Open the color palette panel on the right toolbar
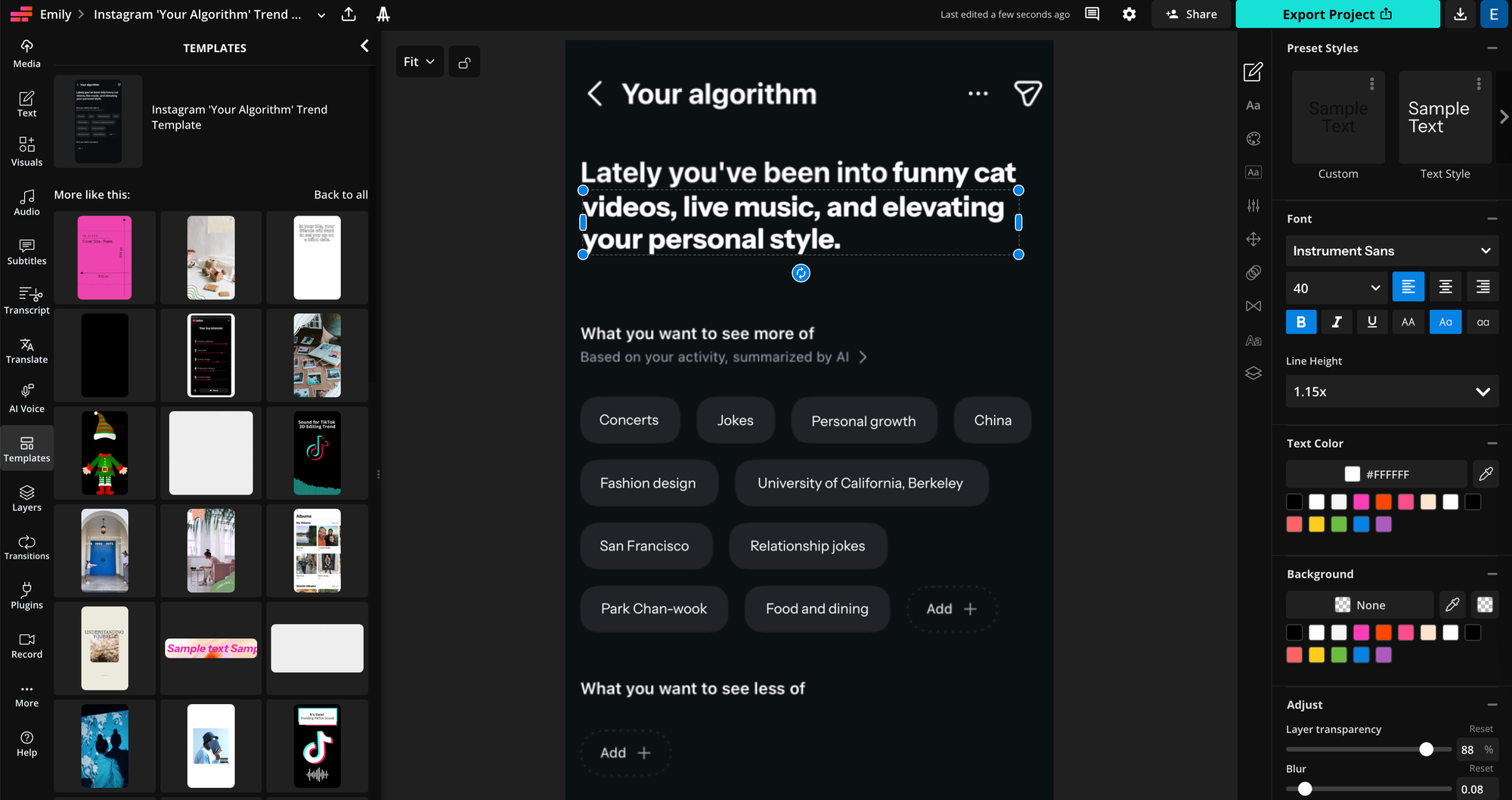 (1253, 138)
